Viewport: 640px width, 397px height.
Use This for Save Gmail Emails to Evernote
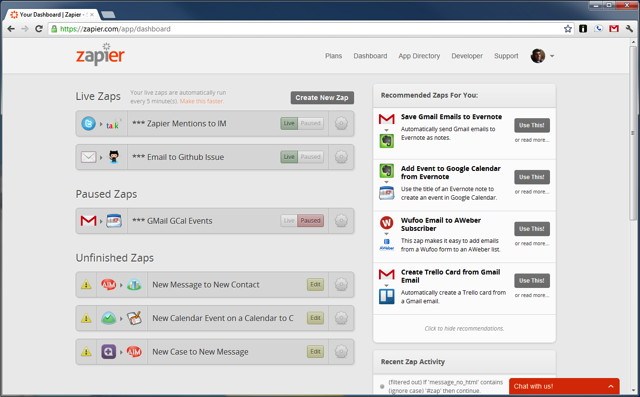pos(532,125)
